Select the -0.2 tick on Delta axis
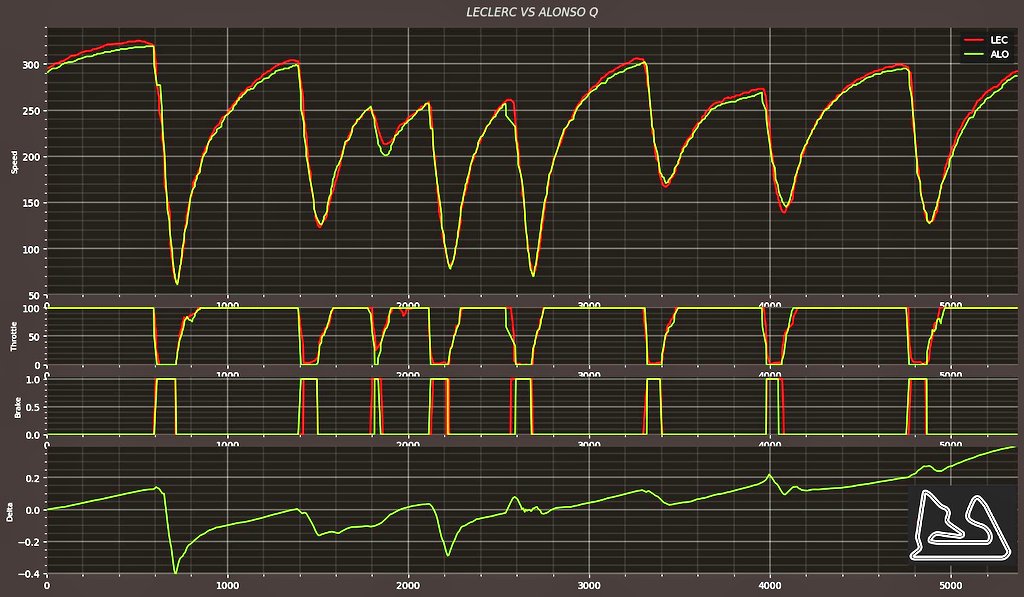 pyautogui.click(x=31, y=542)
